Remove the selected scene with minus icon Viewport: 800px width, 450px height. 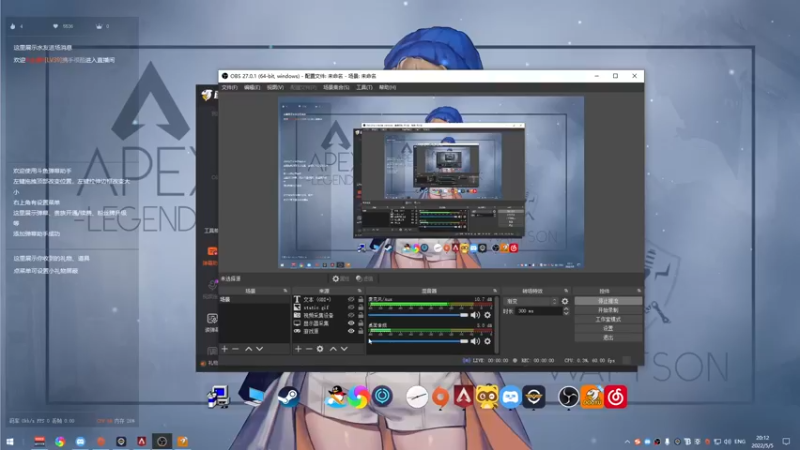[235, 349]
